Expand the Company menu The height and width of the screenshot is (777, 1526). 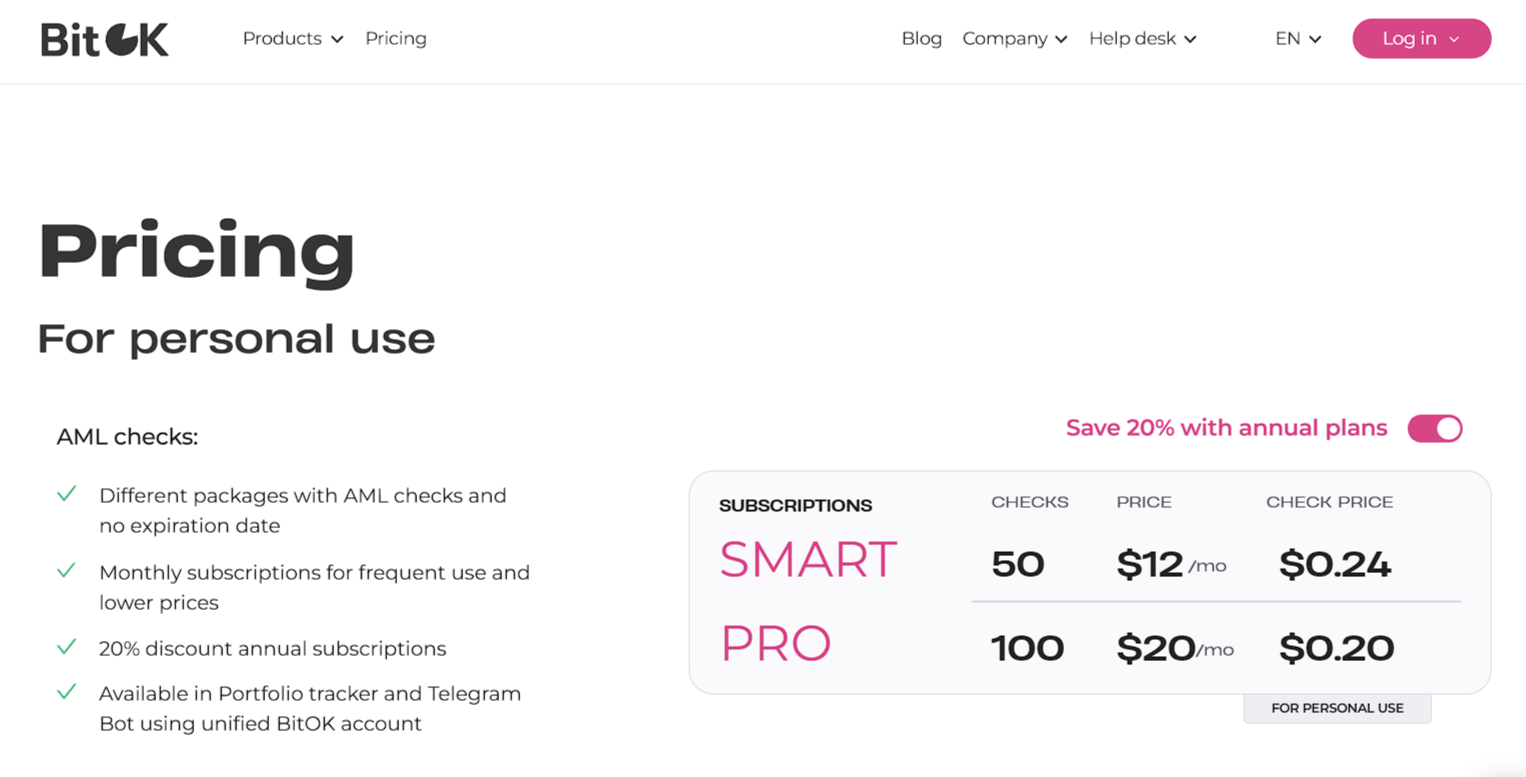point(1014,38)
